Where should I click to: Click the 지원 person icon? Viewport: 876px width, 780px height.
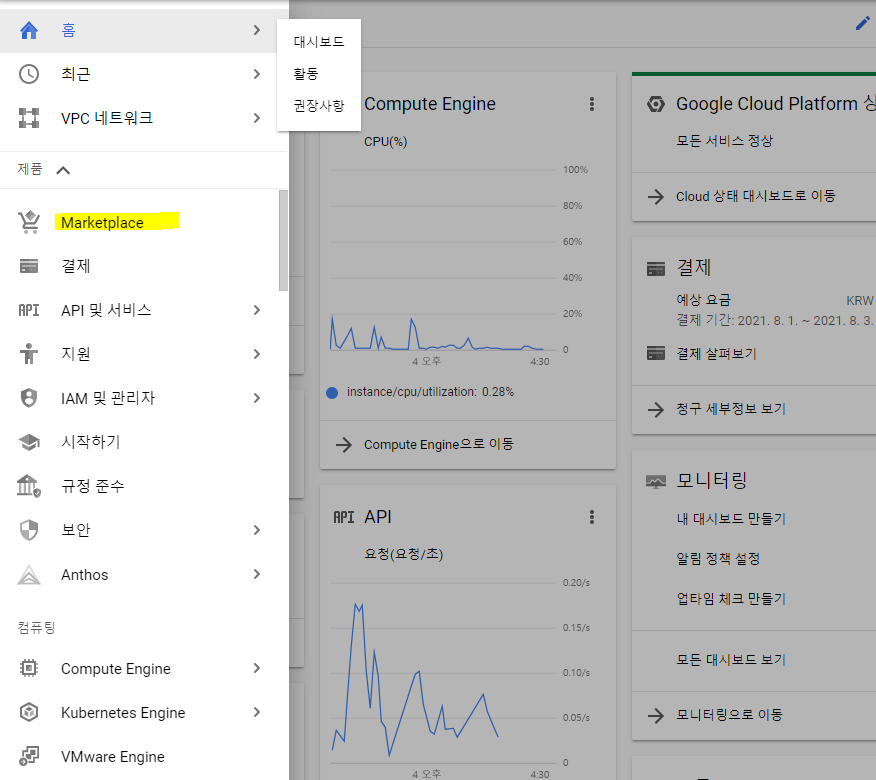click(29, 354)
